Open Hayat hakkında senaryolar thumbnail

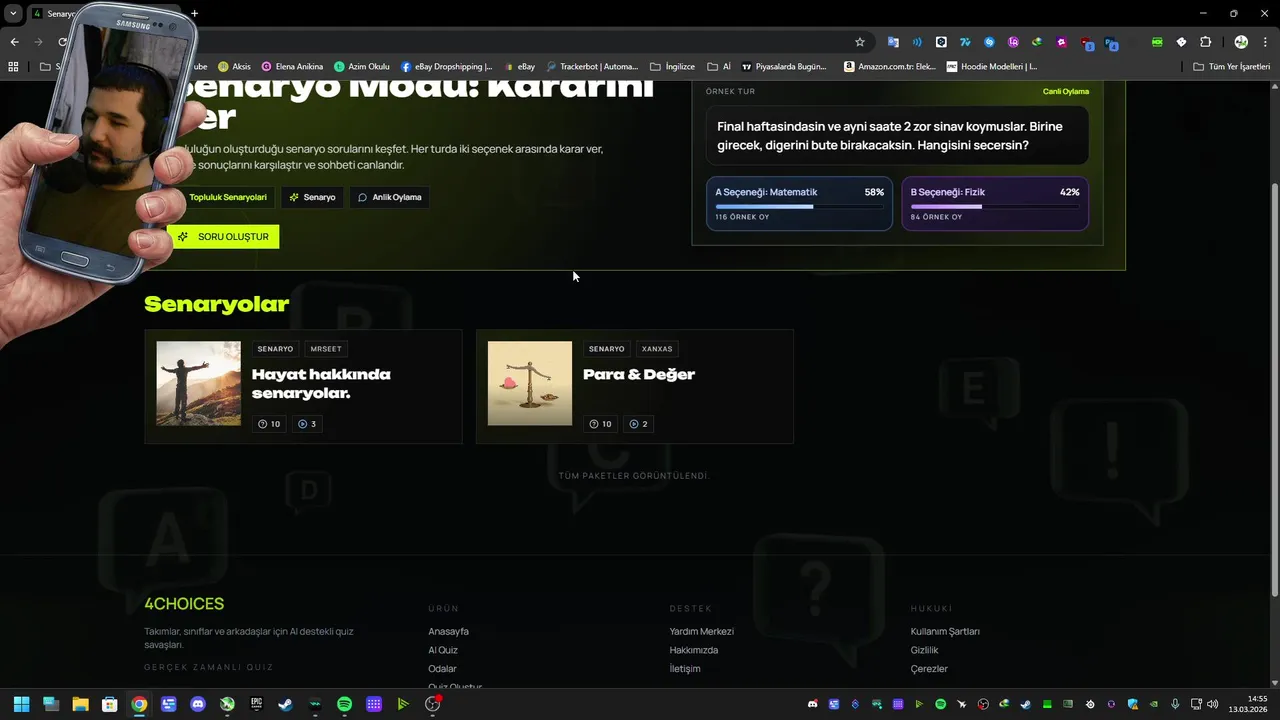point(198,384)
